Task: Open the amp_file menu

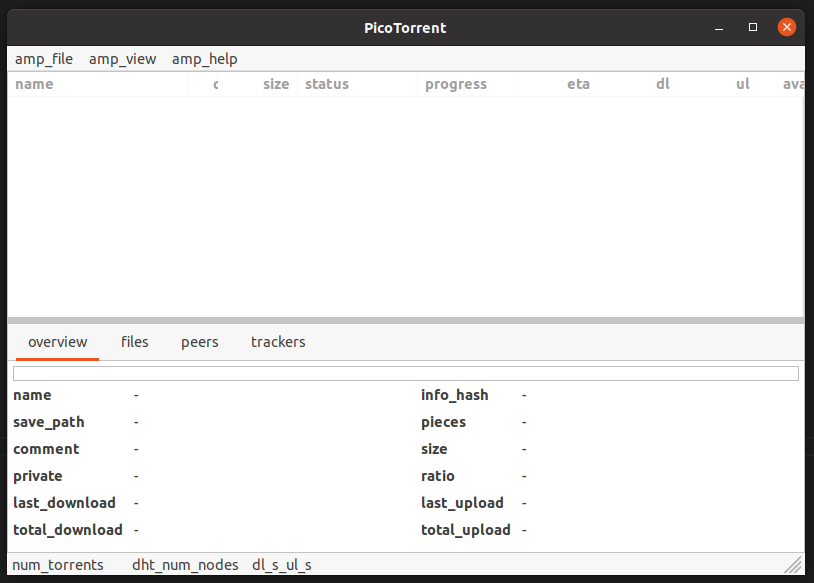Action: (x=44, y=59)
